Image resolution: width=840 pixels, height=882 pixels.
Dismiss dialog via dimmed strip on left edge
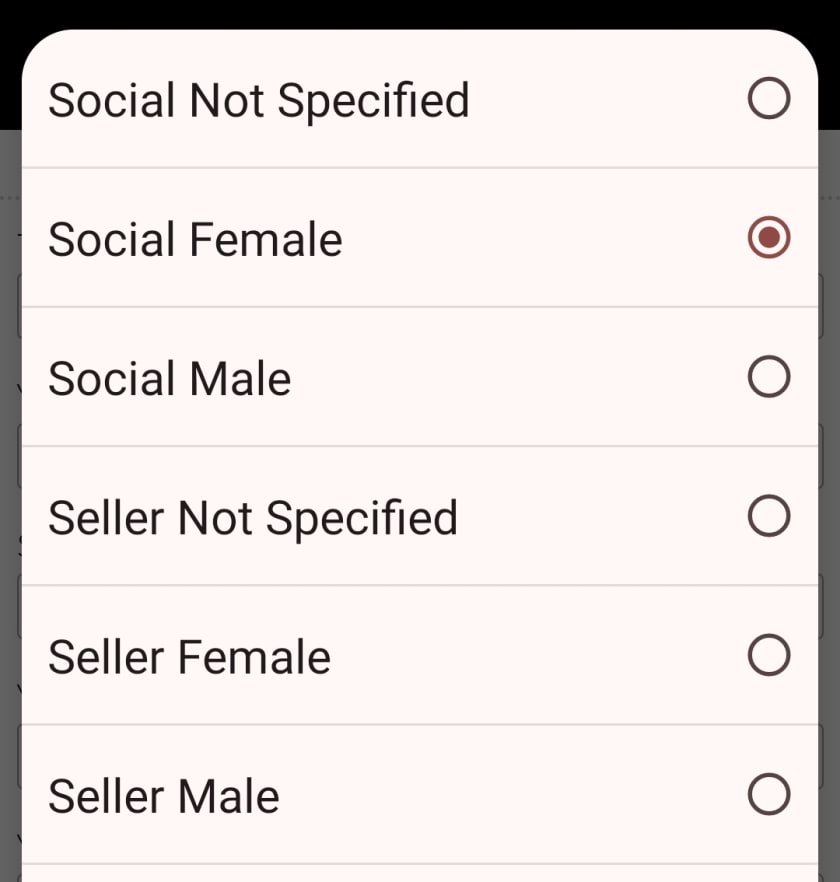tap(10, 506)
